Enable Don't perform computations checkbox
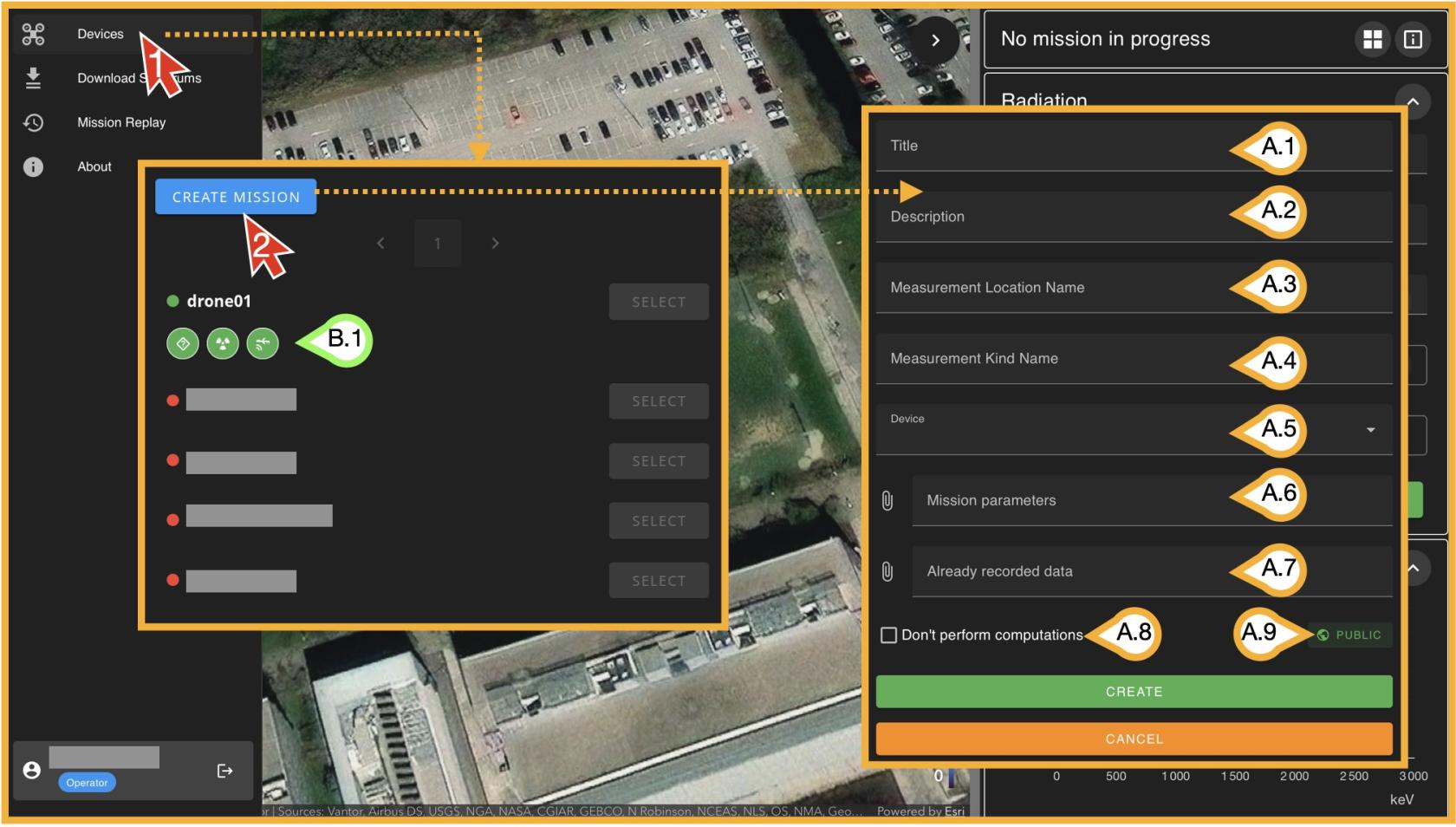The height and width of the screenshot is (827, 1456). 888,635
